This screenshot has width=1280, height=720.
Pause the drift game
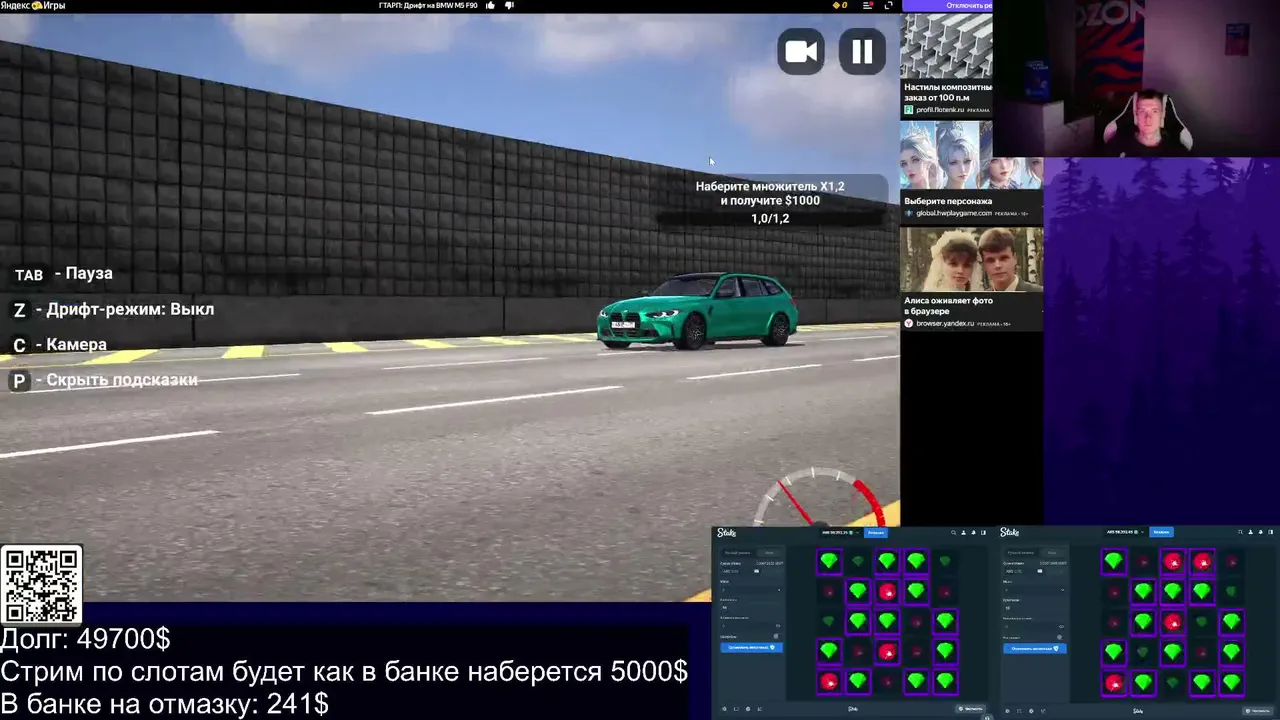click(x=862, y=52)
